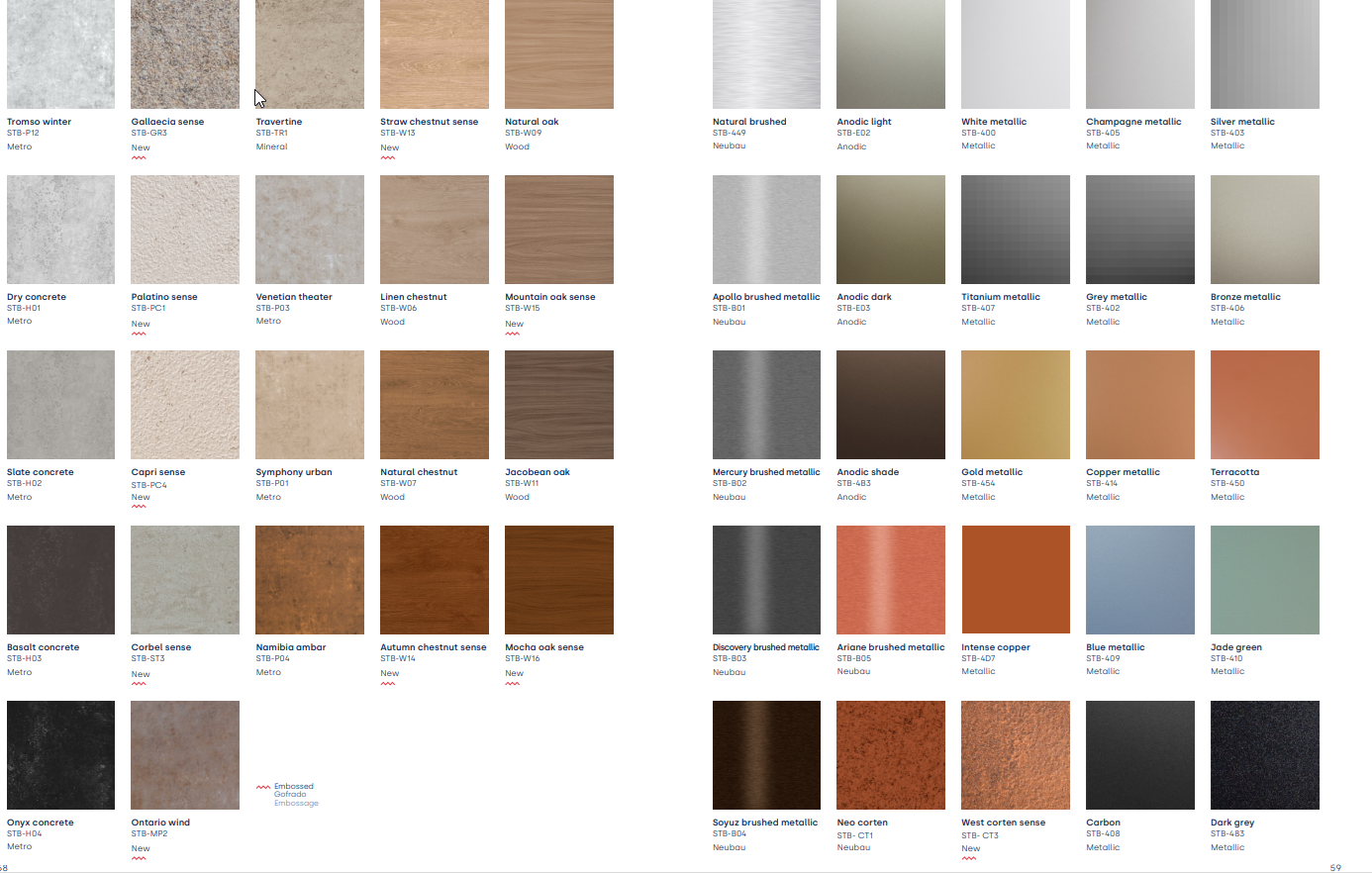Click the Embossed legend text
This screenshot has height=873, width=1372.
(x=294, y=786)
